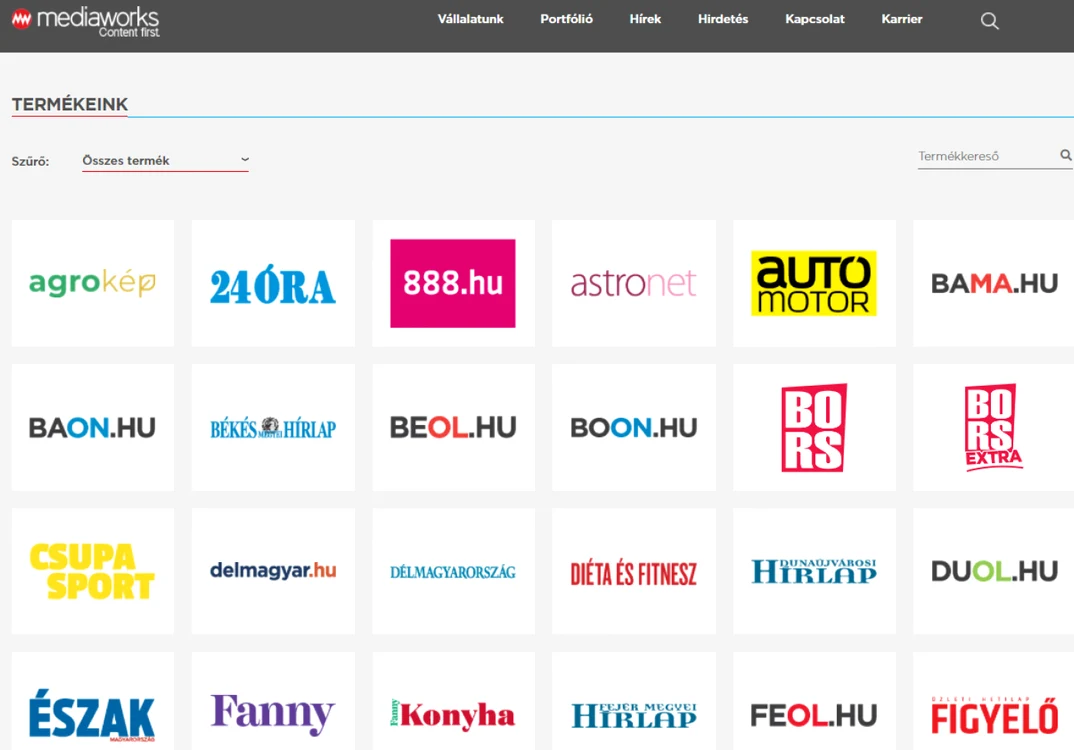The image size is (1074, 750).
Task: Open the BOON.HU product tile
Action: (x=634, y=427)
